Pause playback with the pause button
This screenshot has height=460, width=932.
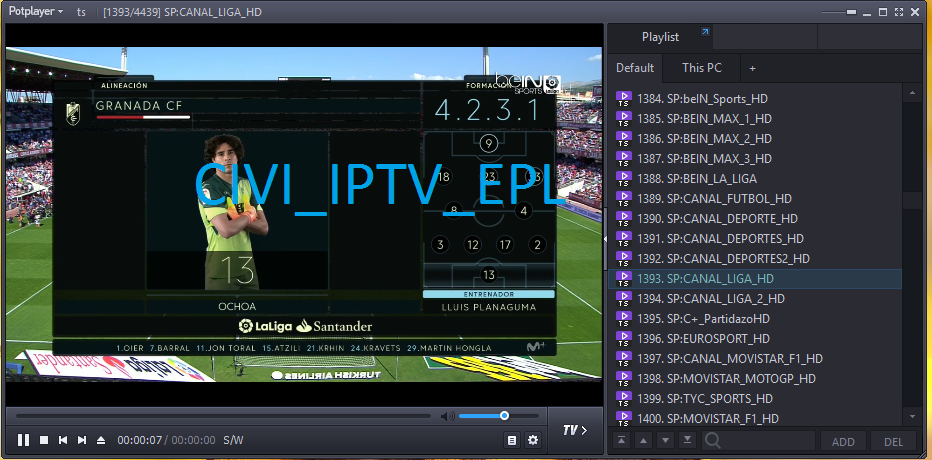(23, 440)
